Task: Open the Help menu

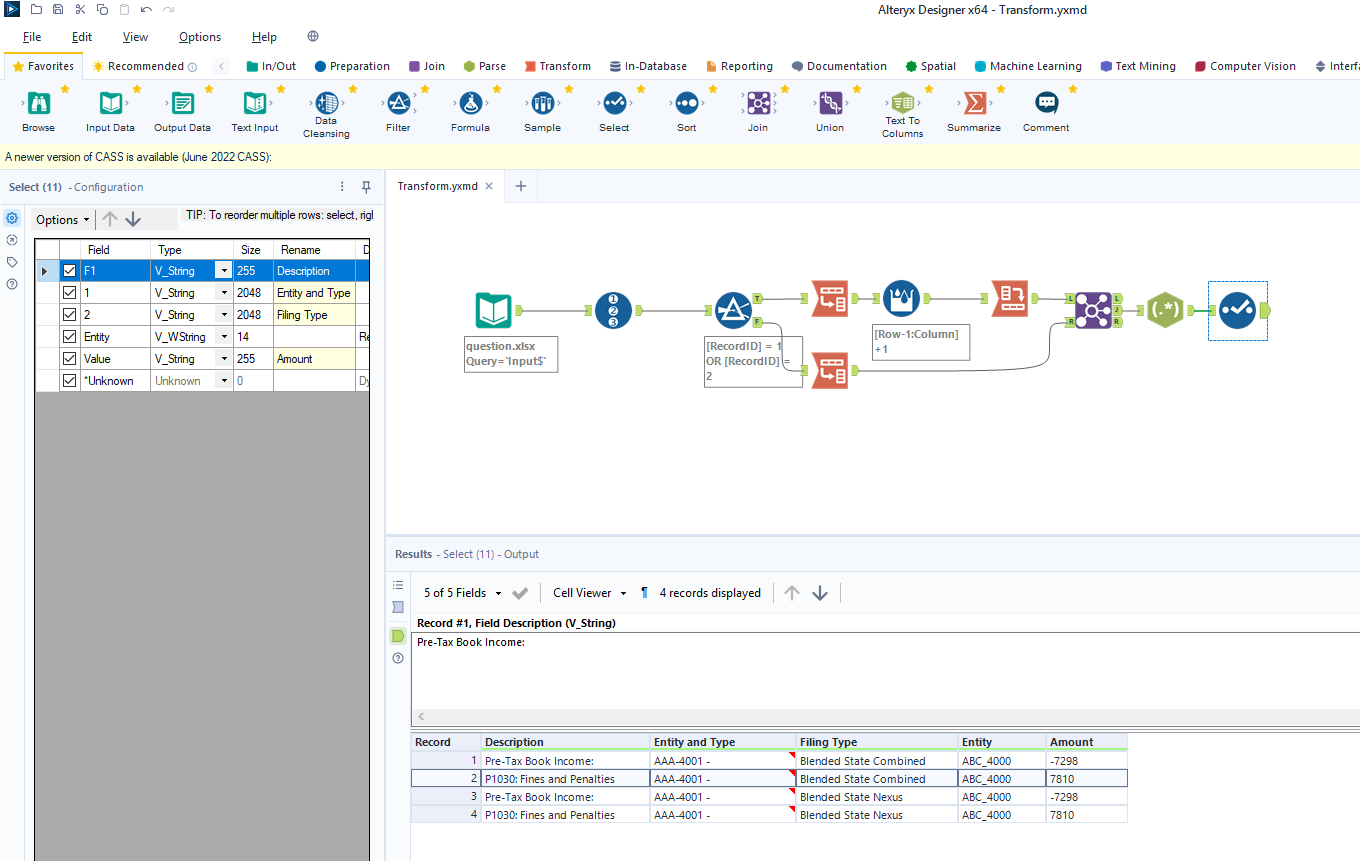Action: click(264, 36)
